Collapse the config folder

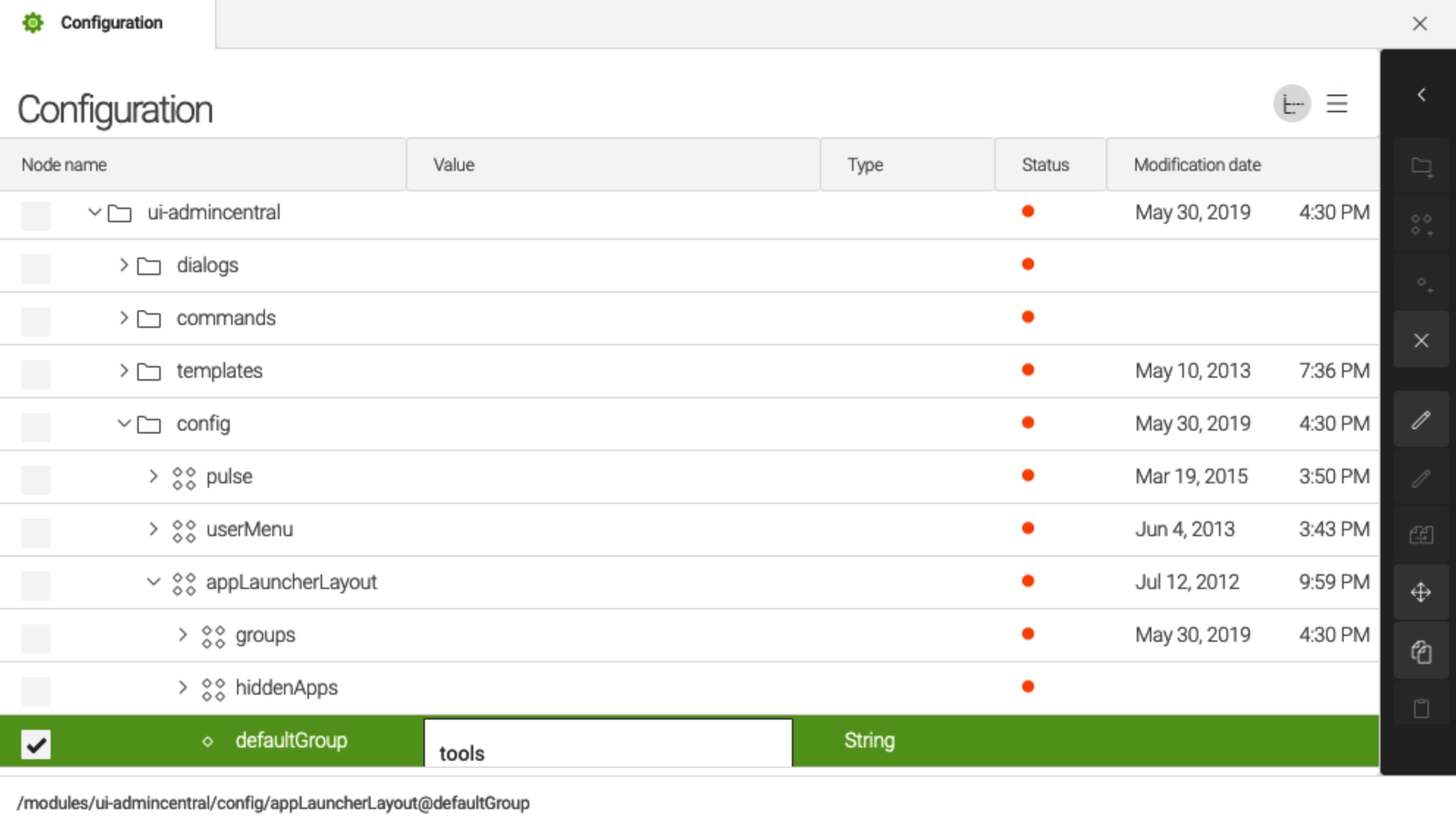[x=124, y=423]
